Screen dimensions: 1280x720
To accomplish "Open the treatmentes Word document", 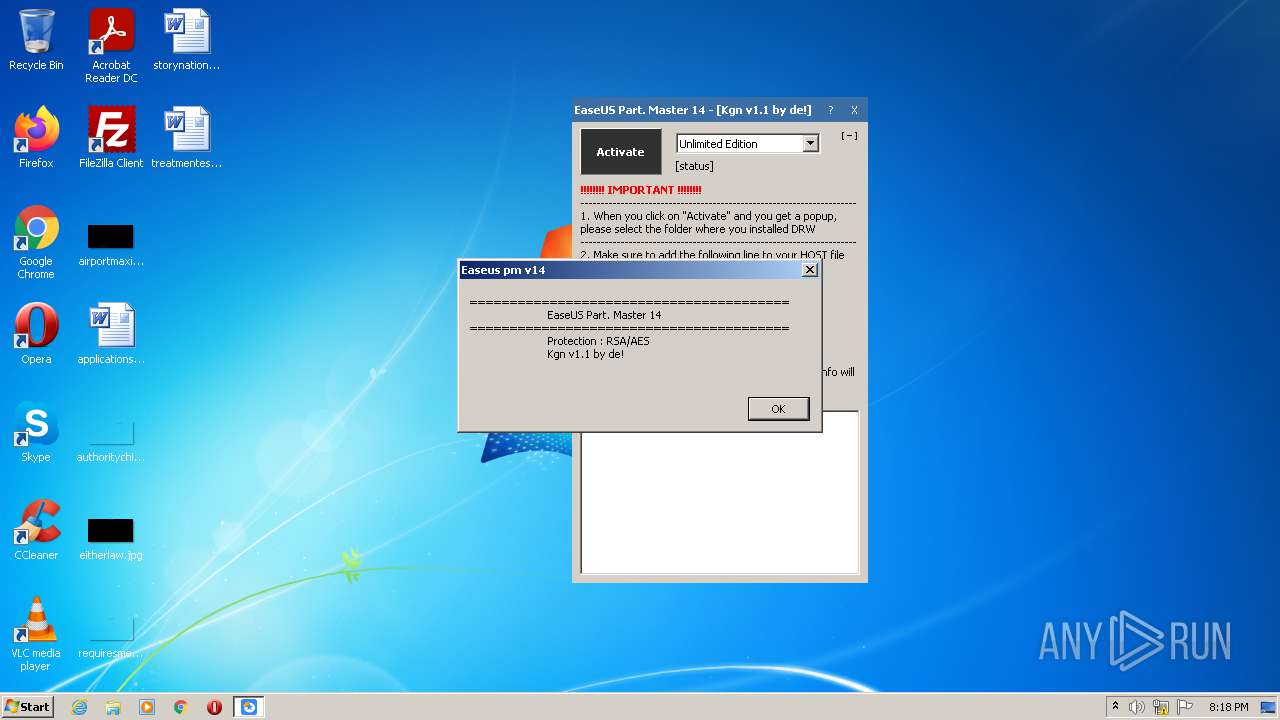I will (187, 138).
